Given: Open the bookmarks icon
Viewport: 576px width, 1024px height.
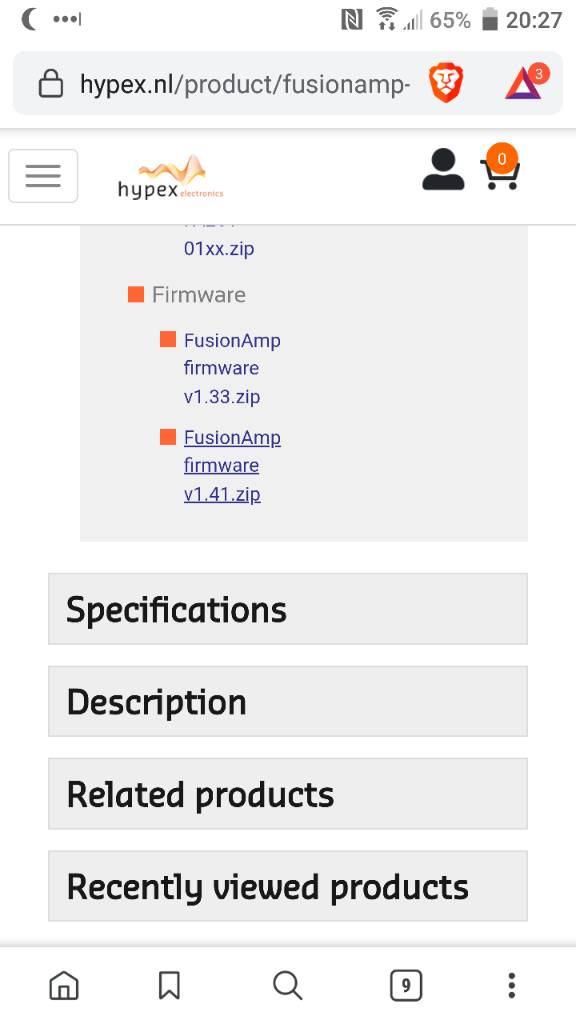Looking at the screenshot, I should click(169, 985).
